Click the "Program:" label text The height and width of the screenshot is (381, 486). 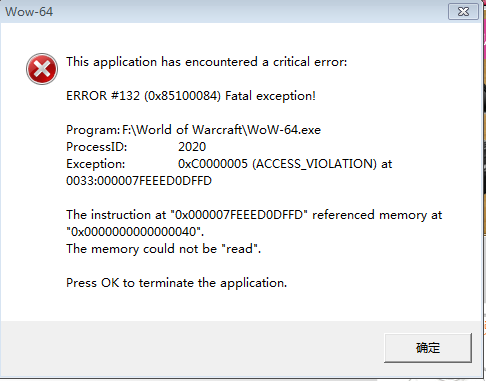tap(93, 130)
